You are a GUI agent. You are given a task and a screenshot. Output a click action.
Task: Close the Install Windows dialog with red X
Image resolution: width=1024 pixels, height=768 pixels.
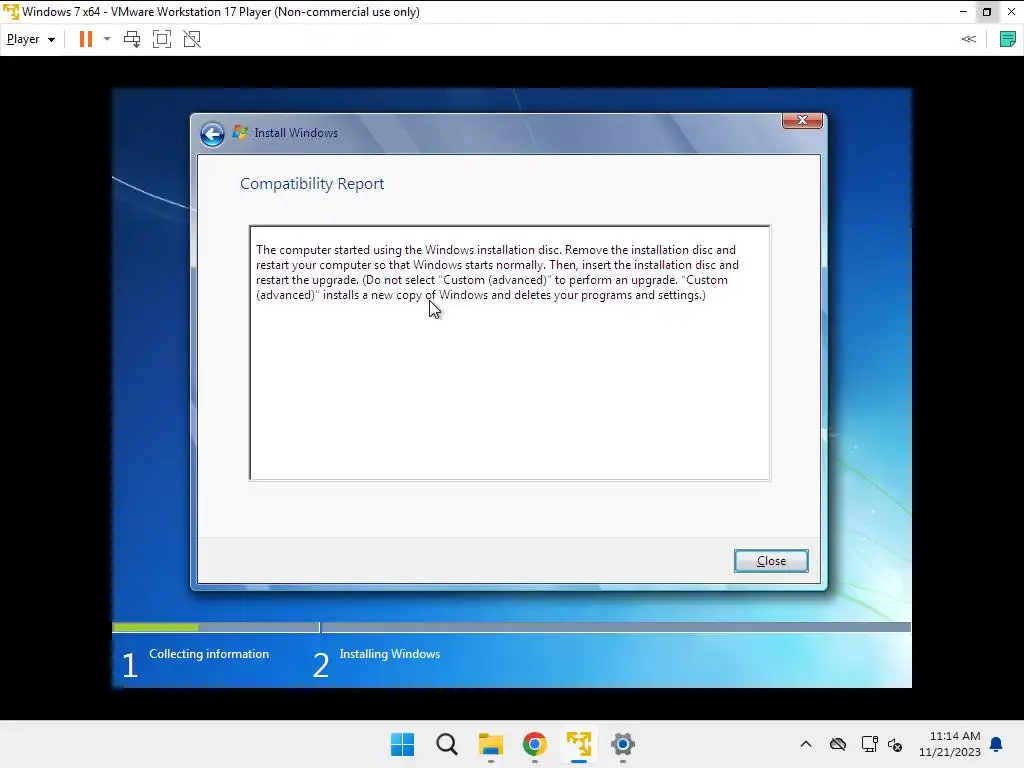click(802, 120)
